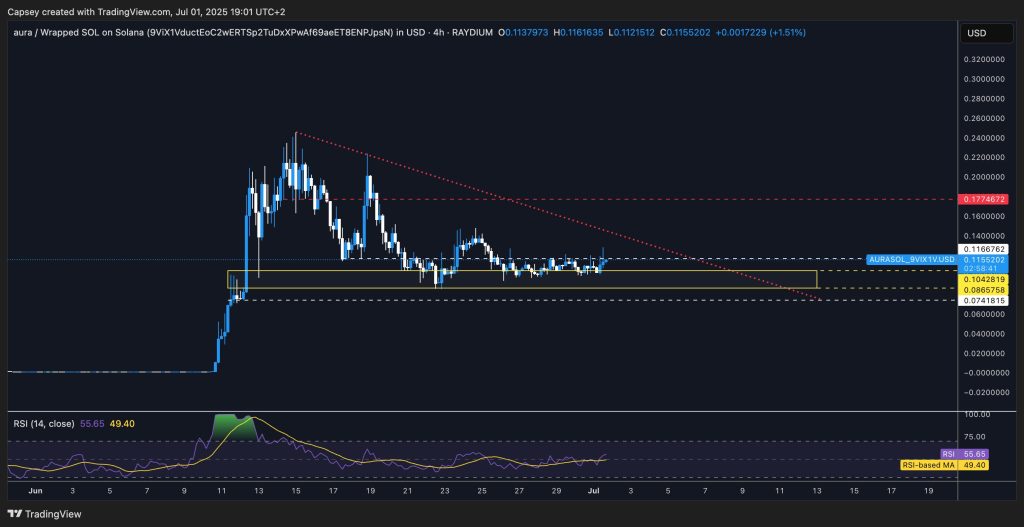The height and width of the screenshot is (527, 1024).
Task: Select the red dotted descending trendline
Action: pos(558,217)
